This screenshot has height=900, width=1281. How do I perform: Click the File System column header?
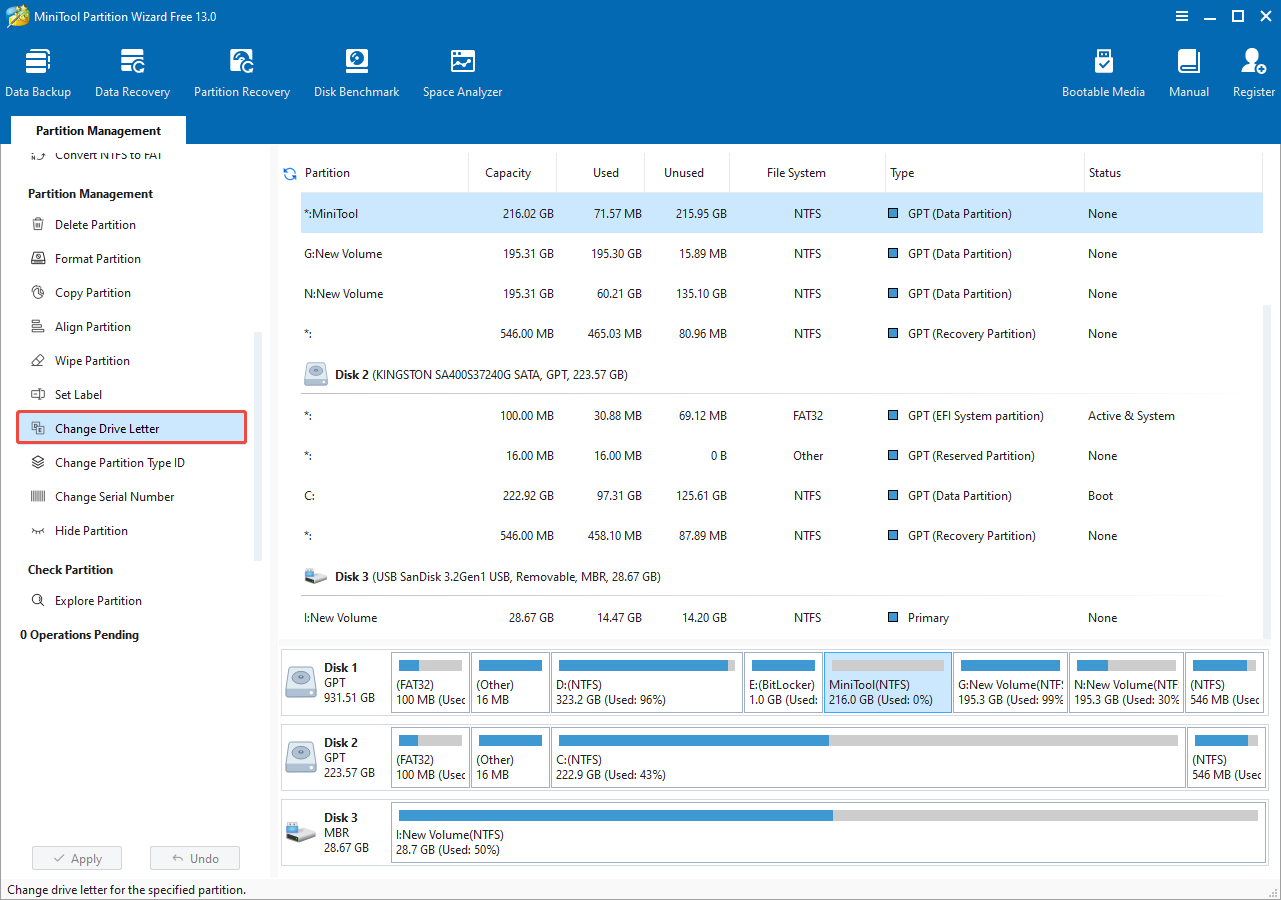[796, 173]
